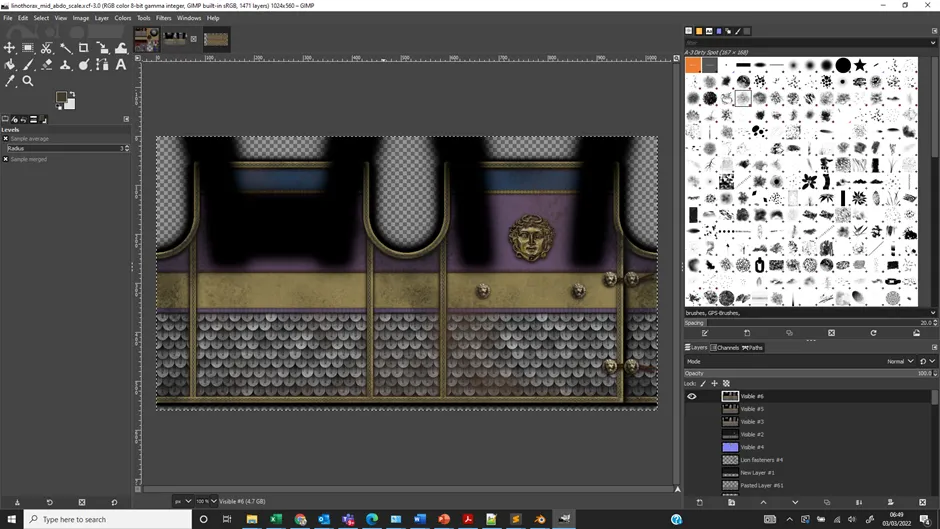Screen dimensions: 940x529
Task: Select the Smudge tool
Action: point(83,65)
